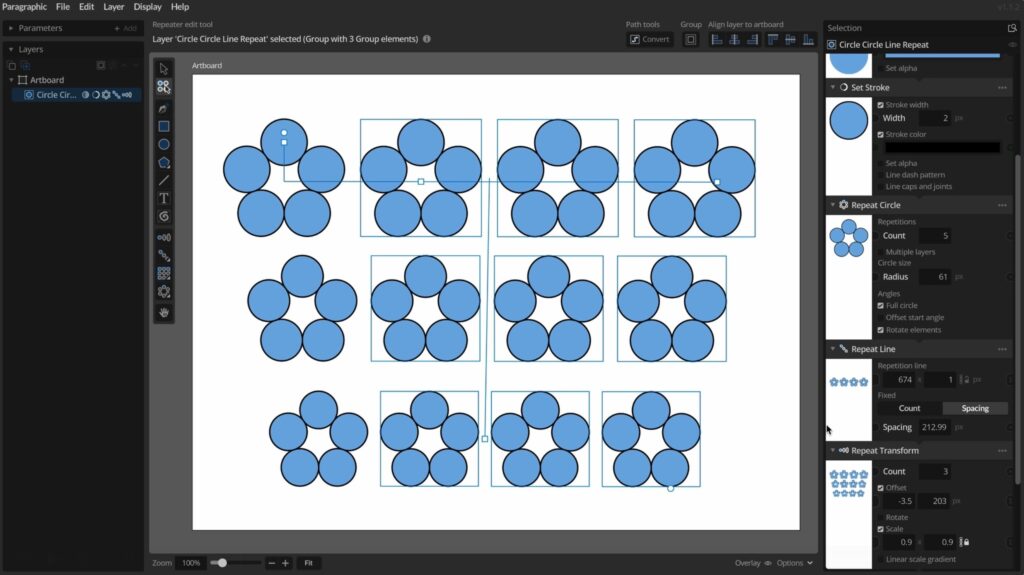Click the Fit zoom button
The image size is (1024, 575).
pyautogui.click(x=310, y=563)
